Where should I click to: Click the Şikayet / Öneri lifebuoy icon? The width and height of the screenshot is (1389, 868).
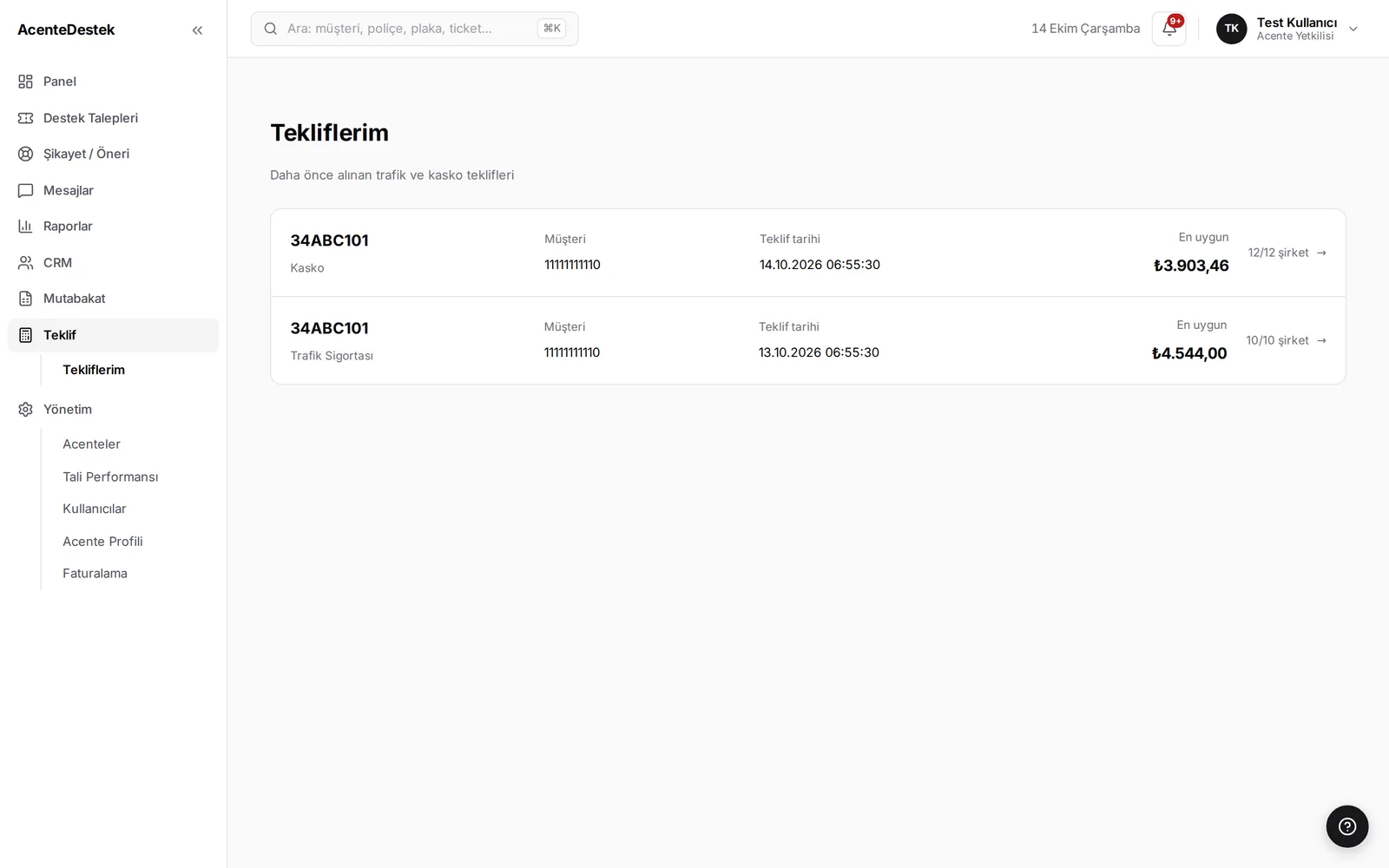click(x=26, y=154)
